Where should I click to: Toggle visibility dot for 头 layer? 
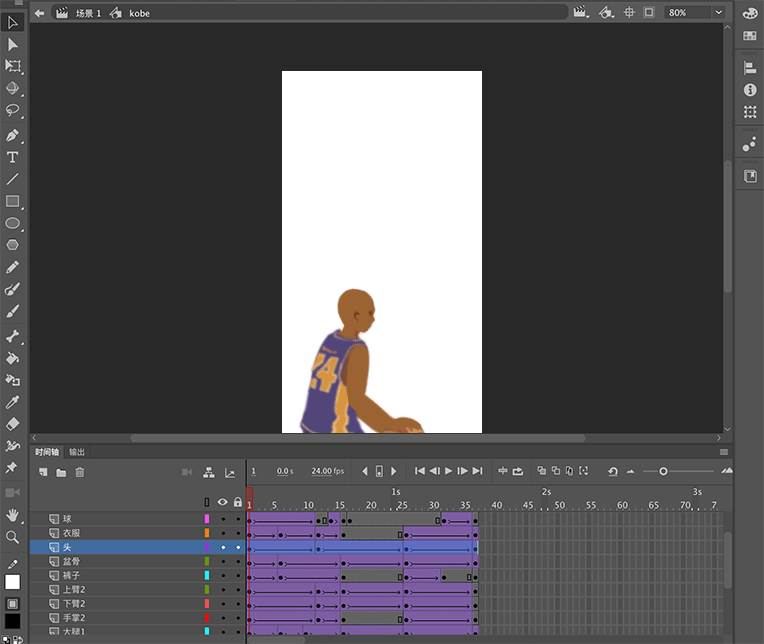click(222, 548)
